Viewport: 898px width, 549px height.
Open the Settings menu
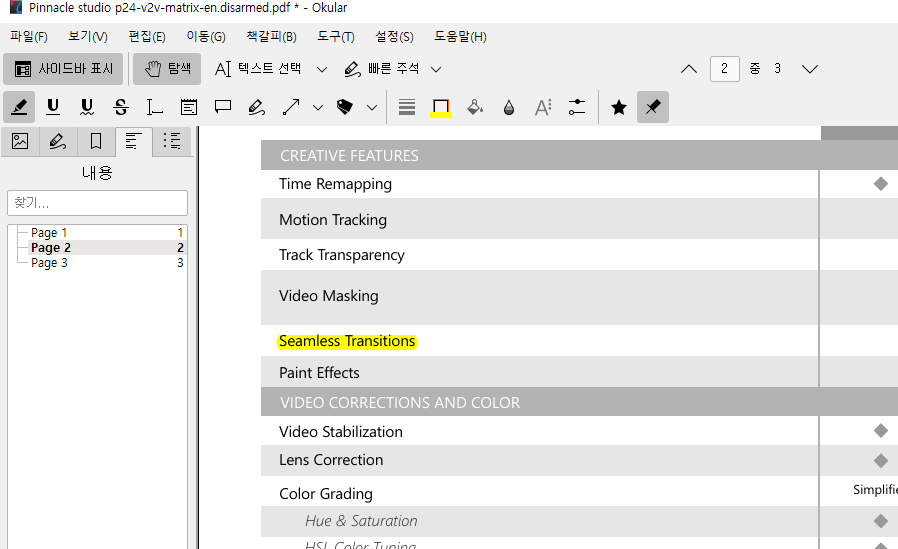395,37
